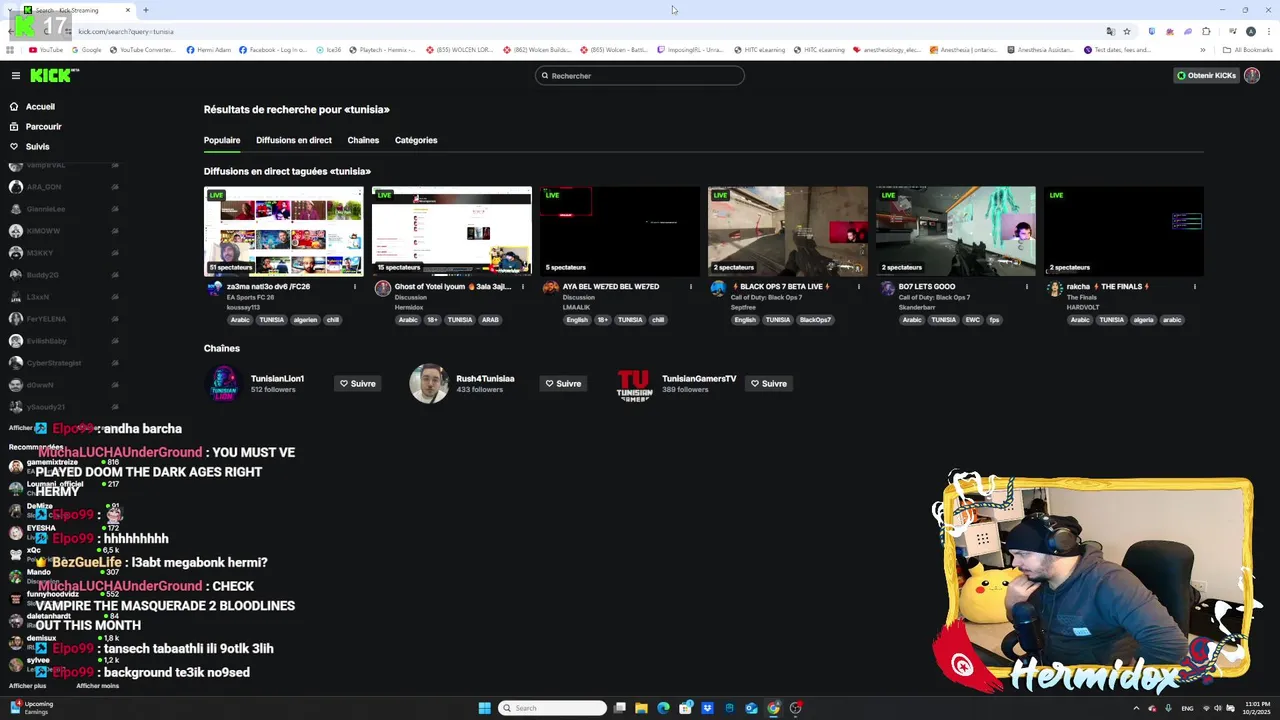Click the BlackOps7 tag
Screen dimensions: 1280x720
coord(815,320)
